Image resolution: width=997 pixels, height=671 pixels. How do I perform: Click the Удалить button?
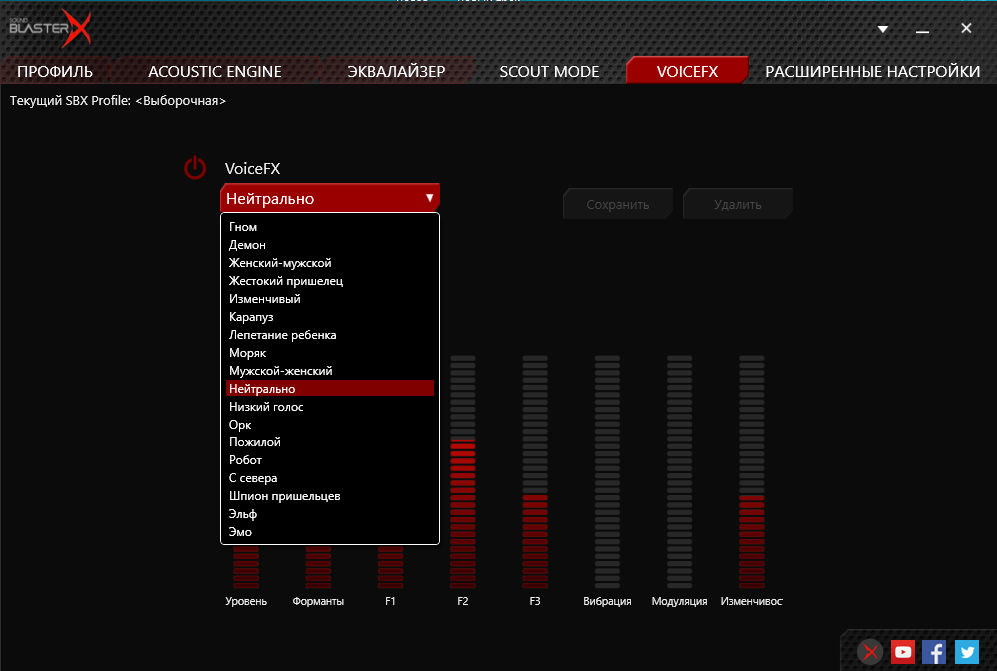pyautogui.click(x=738, y=204)
